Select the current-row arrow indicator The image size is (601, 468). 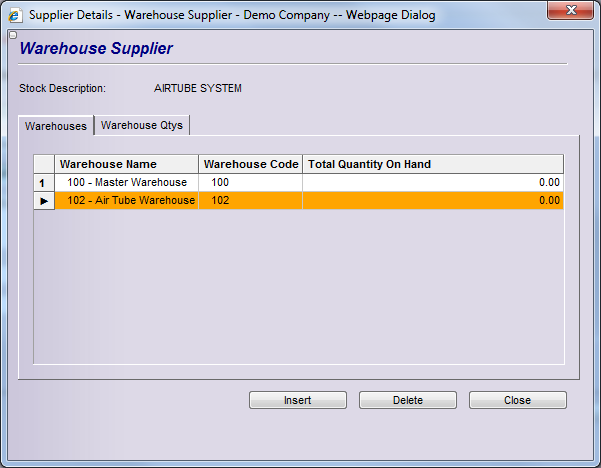point(42,201)
